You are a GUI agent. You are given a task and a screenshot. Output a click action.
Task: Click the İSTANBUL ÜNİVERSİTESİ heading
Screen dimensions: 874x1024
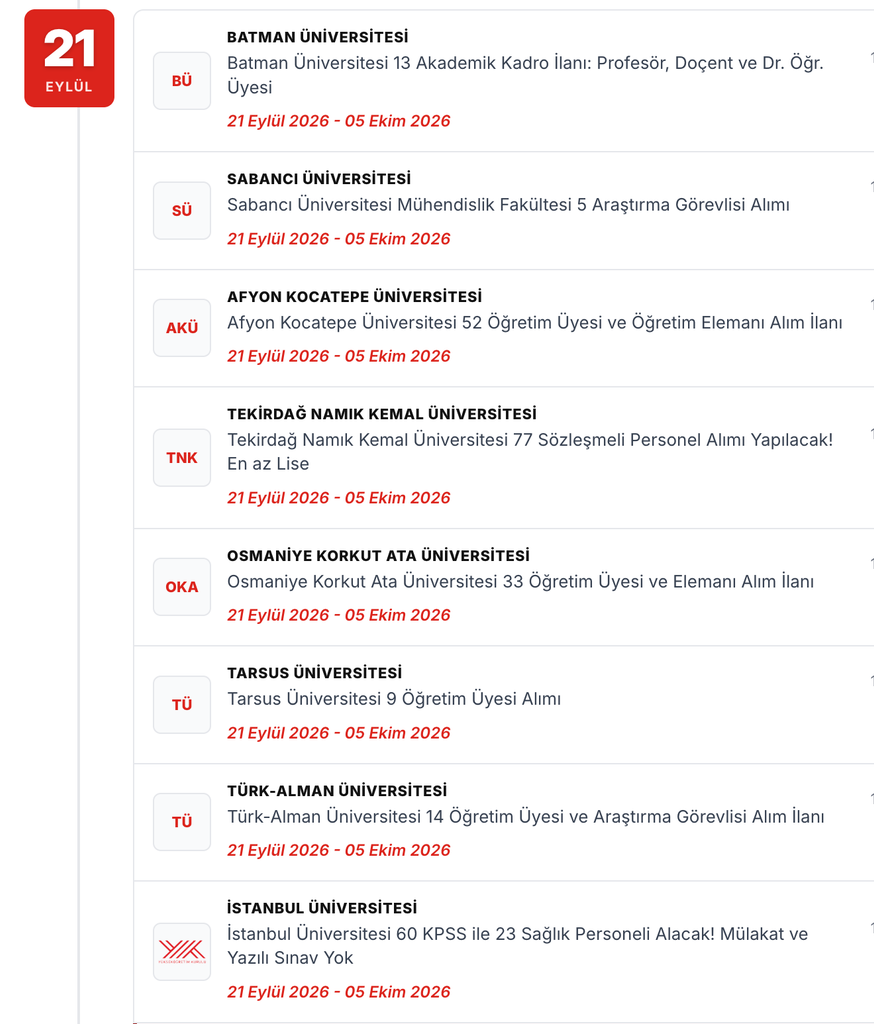pos(322,908)
